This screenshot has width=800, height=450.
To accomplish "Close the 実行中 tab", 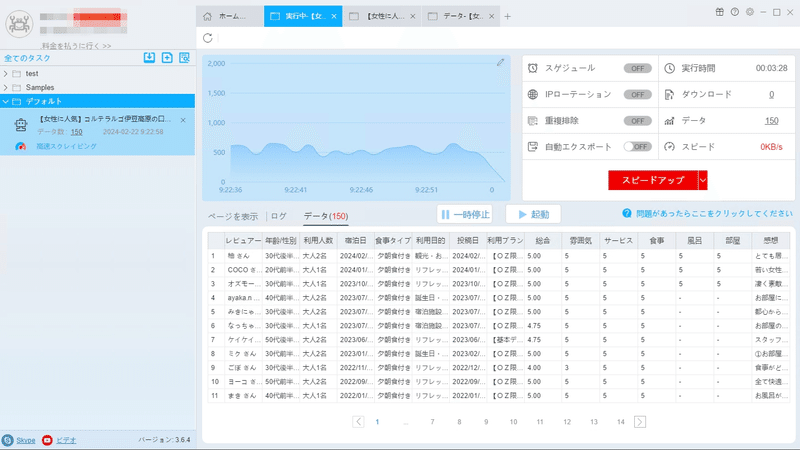I will (x=334, y=16).
